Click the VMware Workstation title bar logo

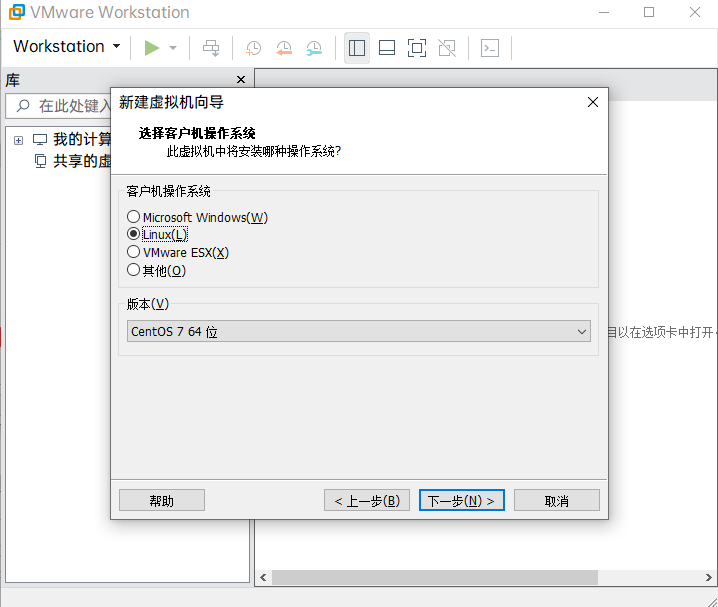tap(17, 12)
